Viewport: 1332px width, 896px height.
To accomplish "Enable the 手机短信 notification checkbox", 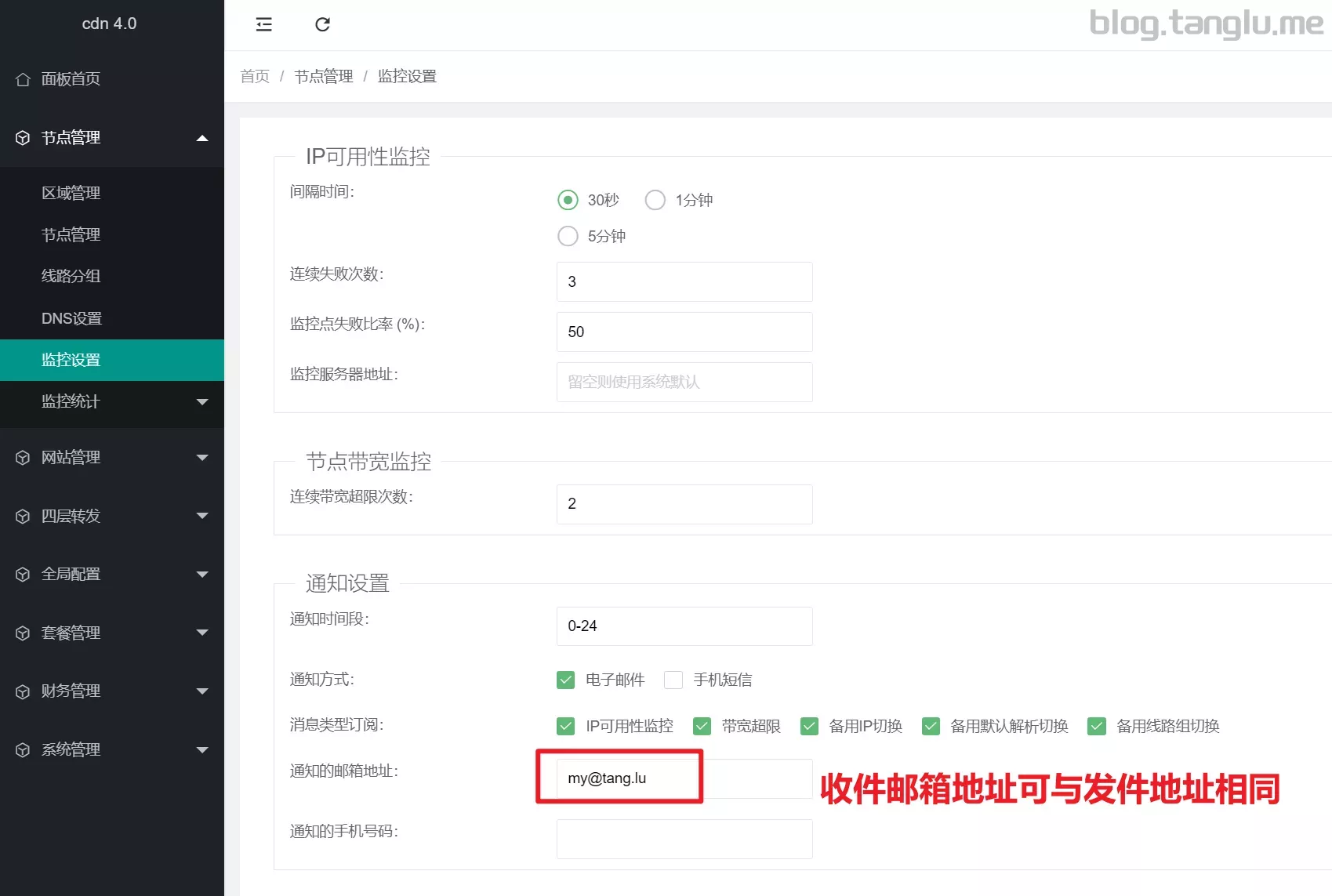I will click(673, 680).
